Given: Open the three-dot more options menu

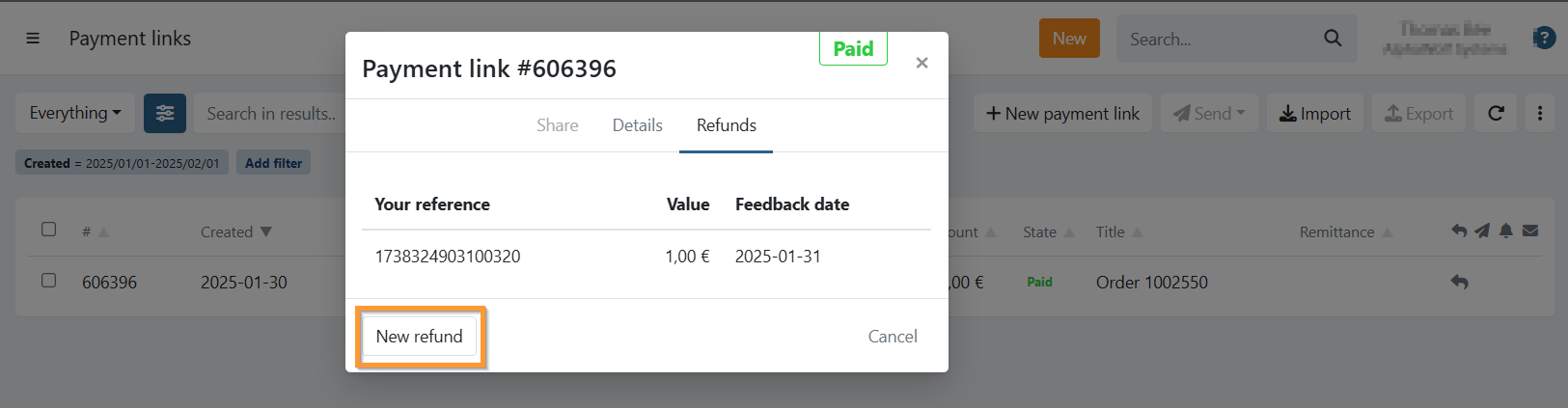Looking at the screenshot, I should tap(1540, 114).
